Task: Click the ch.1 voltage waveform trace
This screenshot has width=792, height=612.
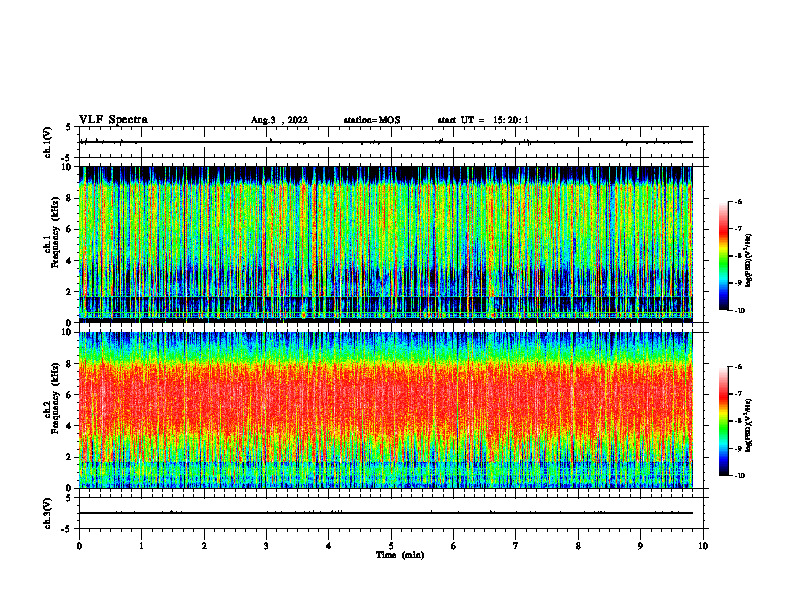Action: 385,142
